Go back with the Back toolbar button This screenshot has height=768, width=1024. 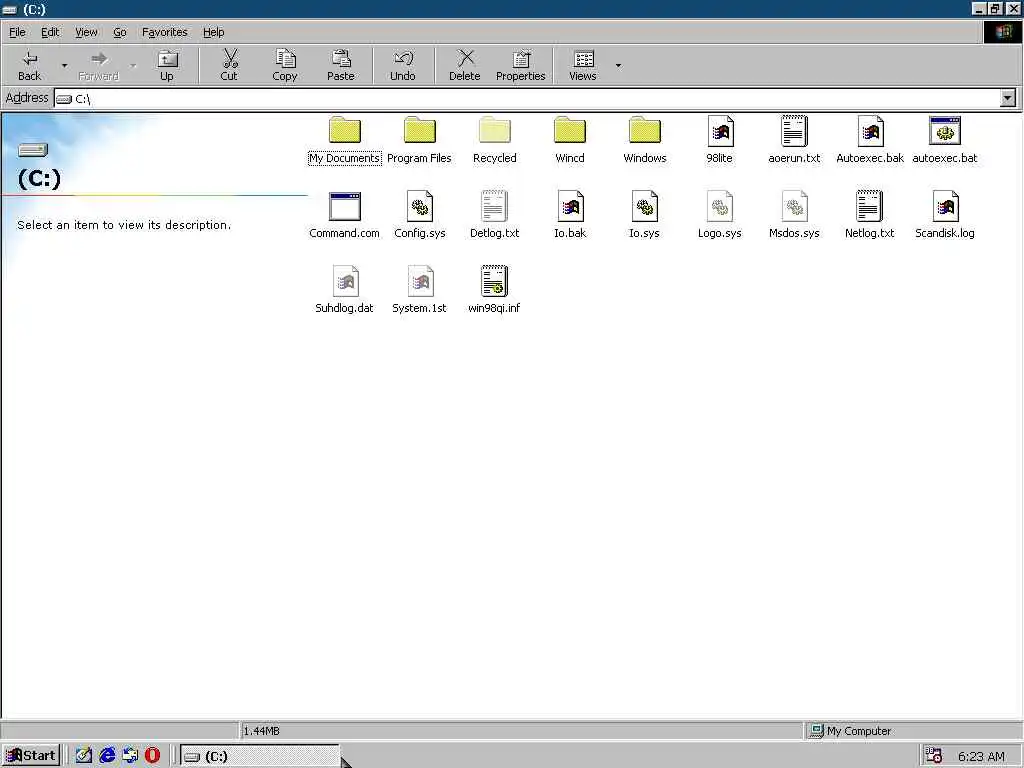pyautogui.click(x=29, y=65)
